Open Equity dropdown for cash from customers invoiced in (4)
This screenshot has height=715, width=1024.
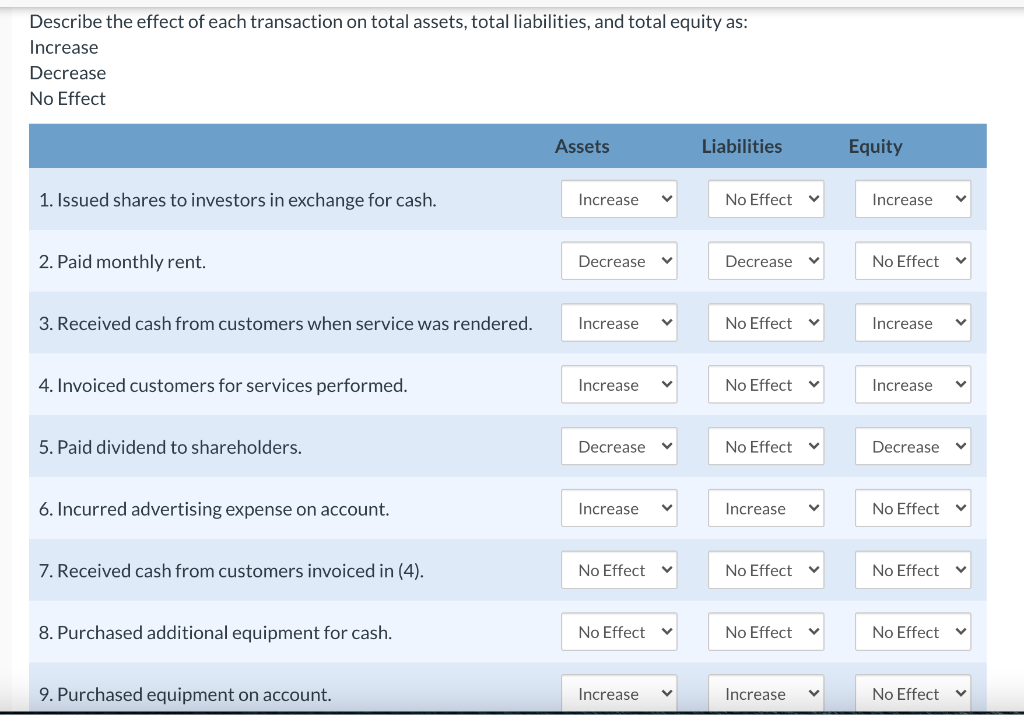[x=913, y=570]
